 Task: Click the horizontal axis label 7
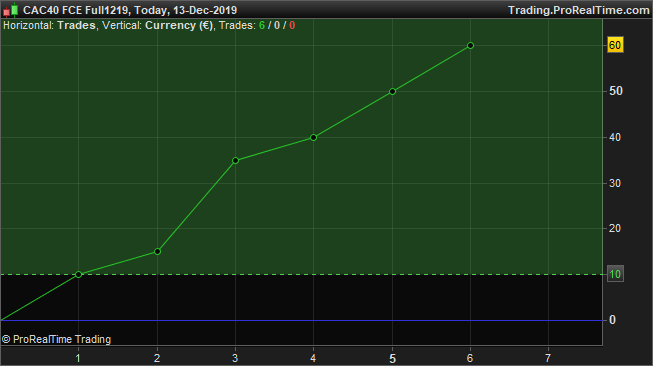[x=548, y=358]
